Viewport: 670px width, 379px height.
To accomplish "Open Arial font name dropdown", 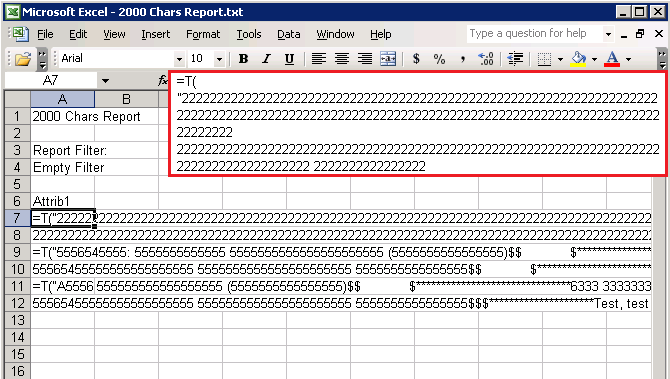I will 179,59.
